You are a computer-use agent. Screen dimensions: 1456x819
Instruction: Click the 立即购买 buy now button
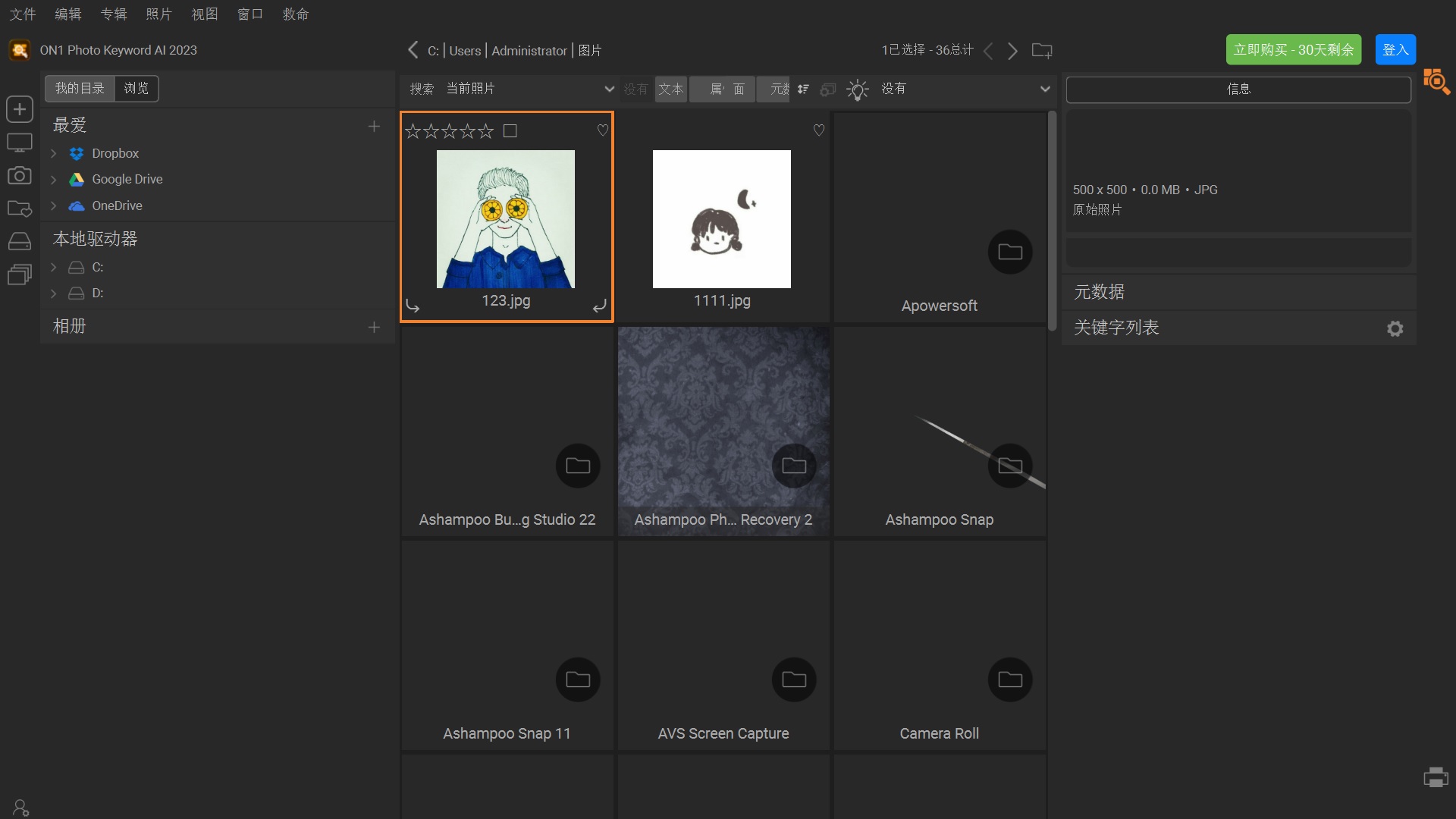pyautogui.click(x=1294, y=50)
